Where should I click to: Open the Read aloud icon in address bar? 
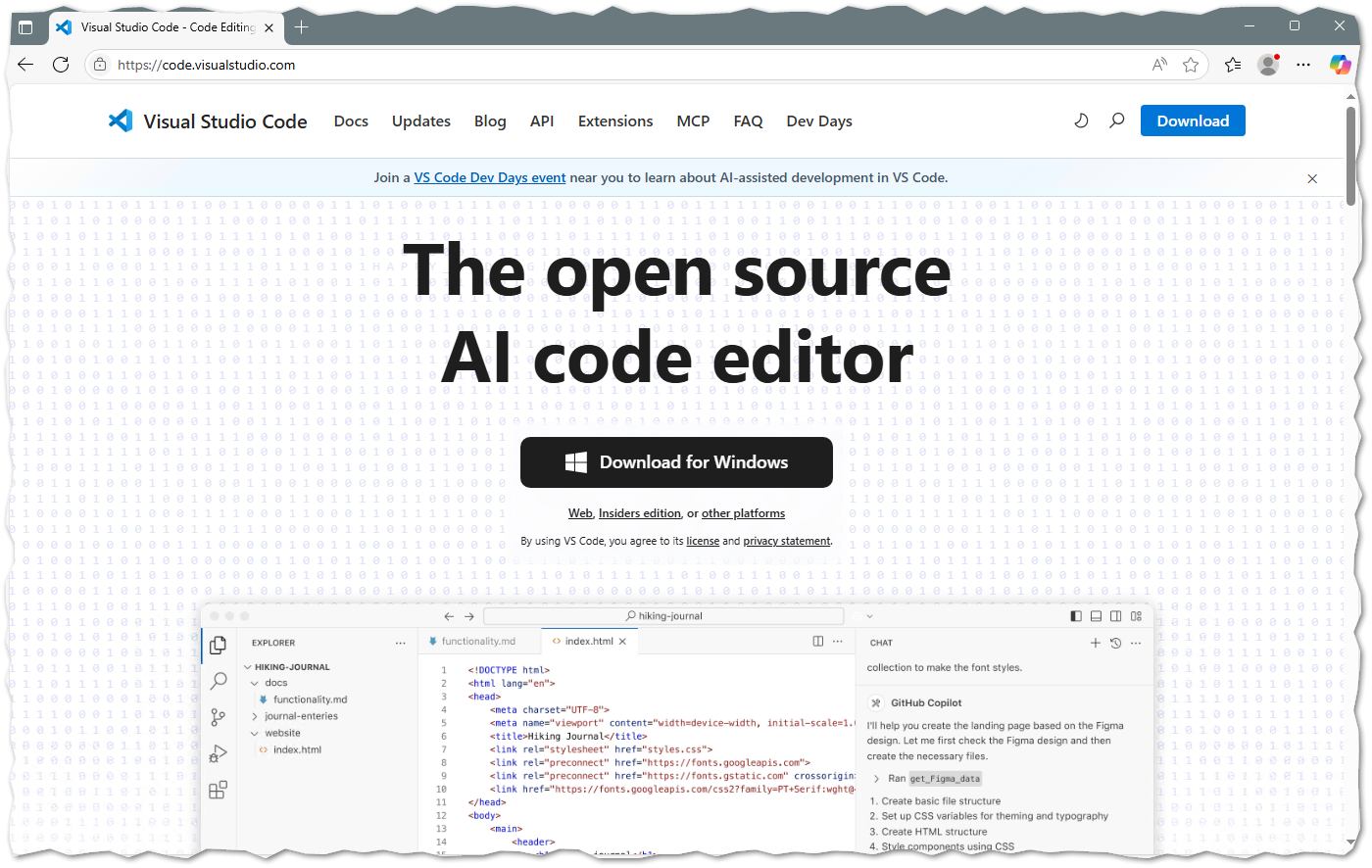coord(1159,65)
